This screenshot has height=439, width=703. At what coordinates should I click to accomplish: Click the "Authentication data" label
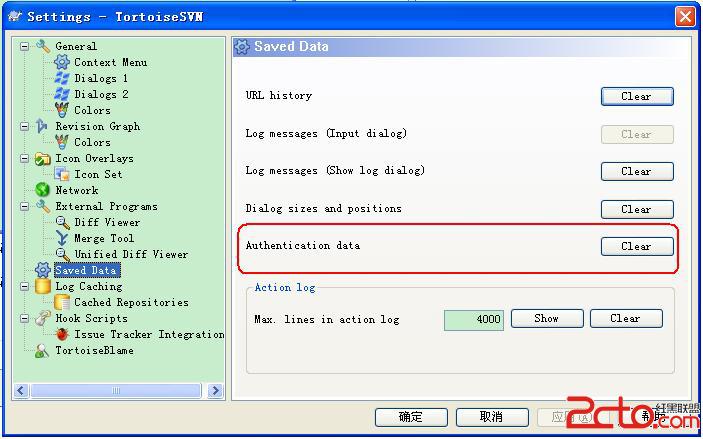click(303, 246)
